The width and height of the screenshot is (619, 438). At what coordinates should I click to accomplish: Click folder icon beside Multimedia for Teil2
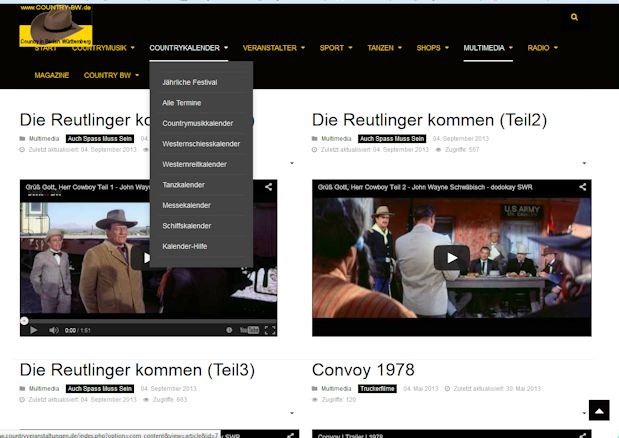point(315,139)
